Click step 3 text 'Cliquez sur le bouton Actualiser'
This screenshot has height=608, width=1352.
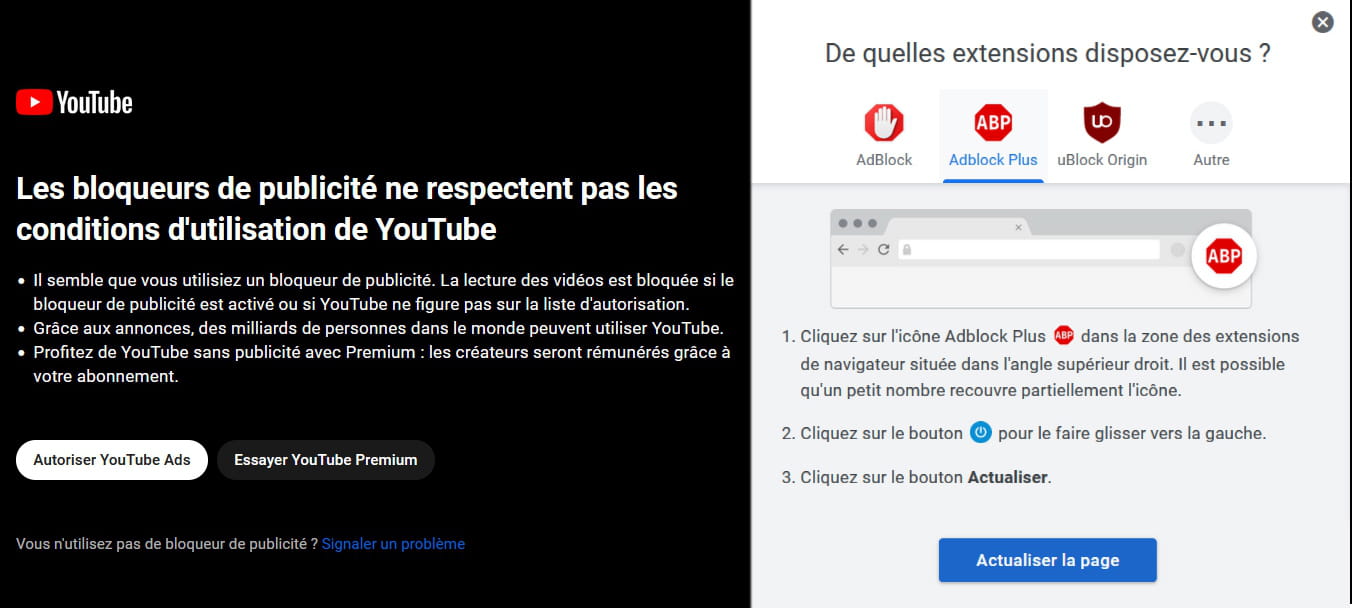(926, 477)
